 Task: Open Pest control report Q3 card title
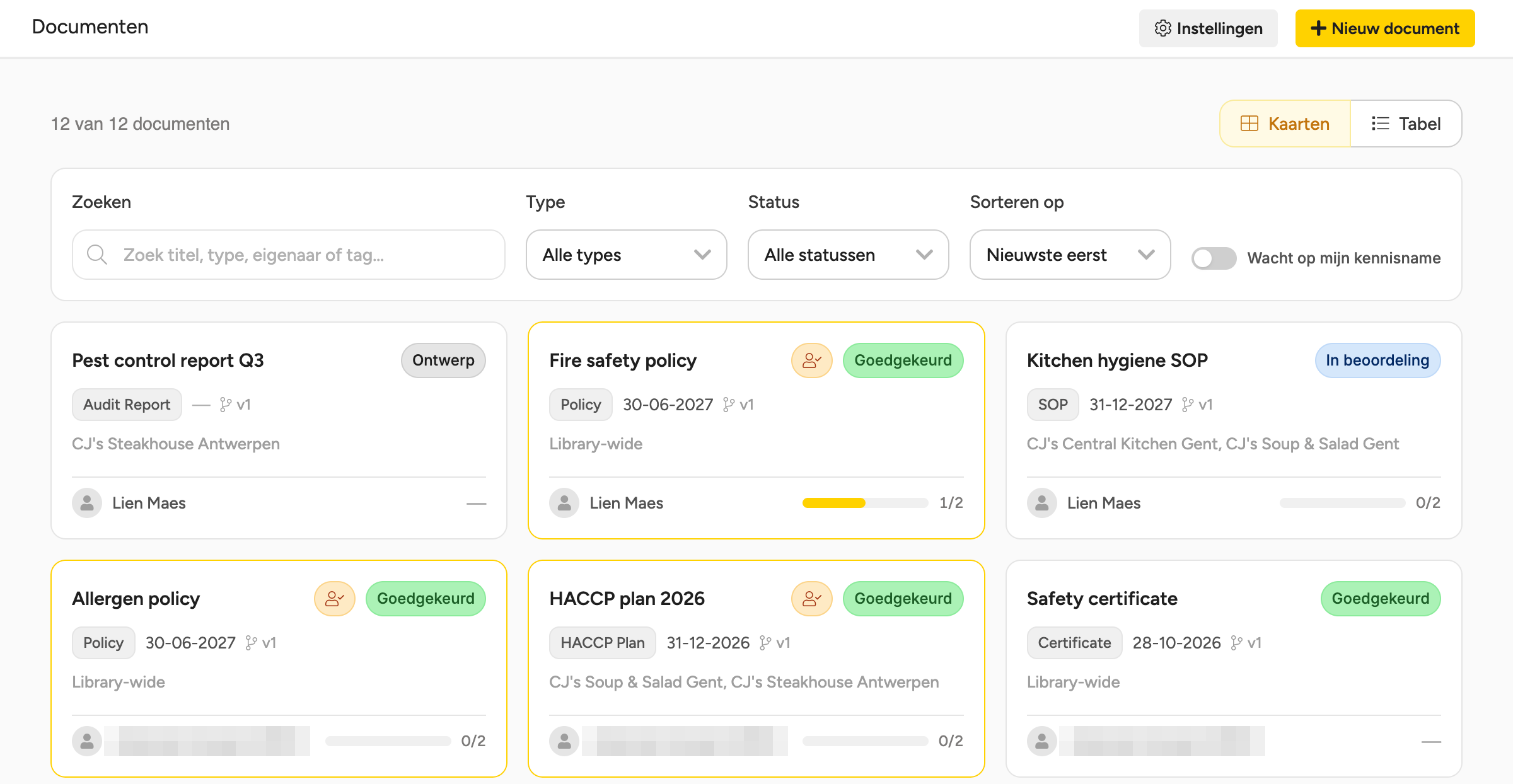click(x=168, y=361)
